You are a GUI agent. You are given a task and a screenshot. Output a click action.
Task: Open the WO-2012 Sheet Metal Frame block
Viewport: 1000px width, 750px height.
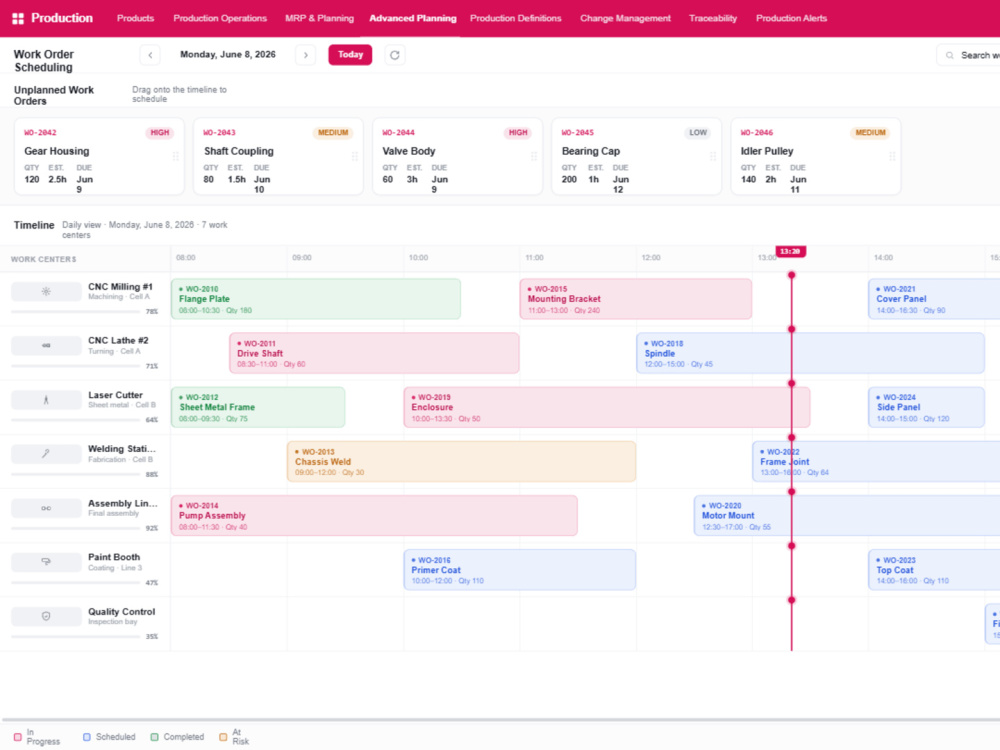click(258, 407)
